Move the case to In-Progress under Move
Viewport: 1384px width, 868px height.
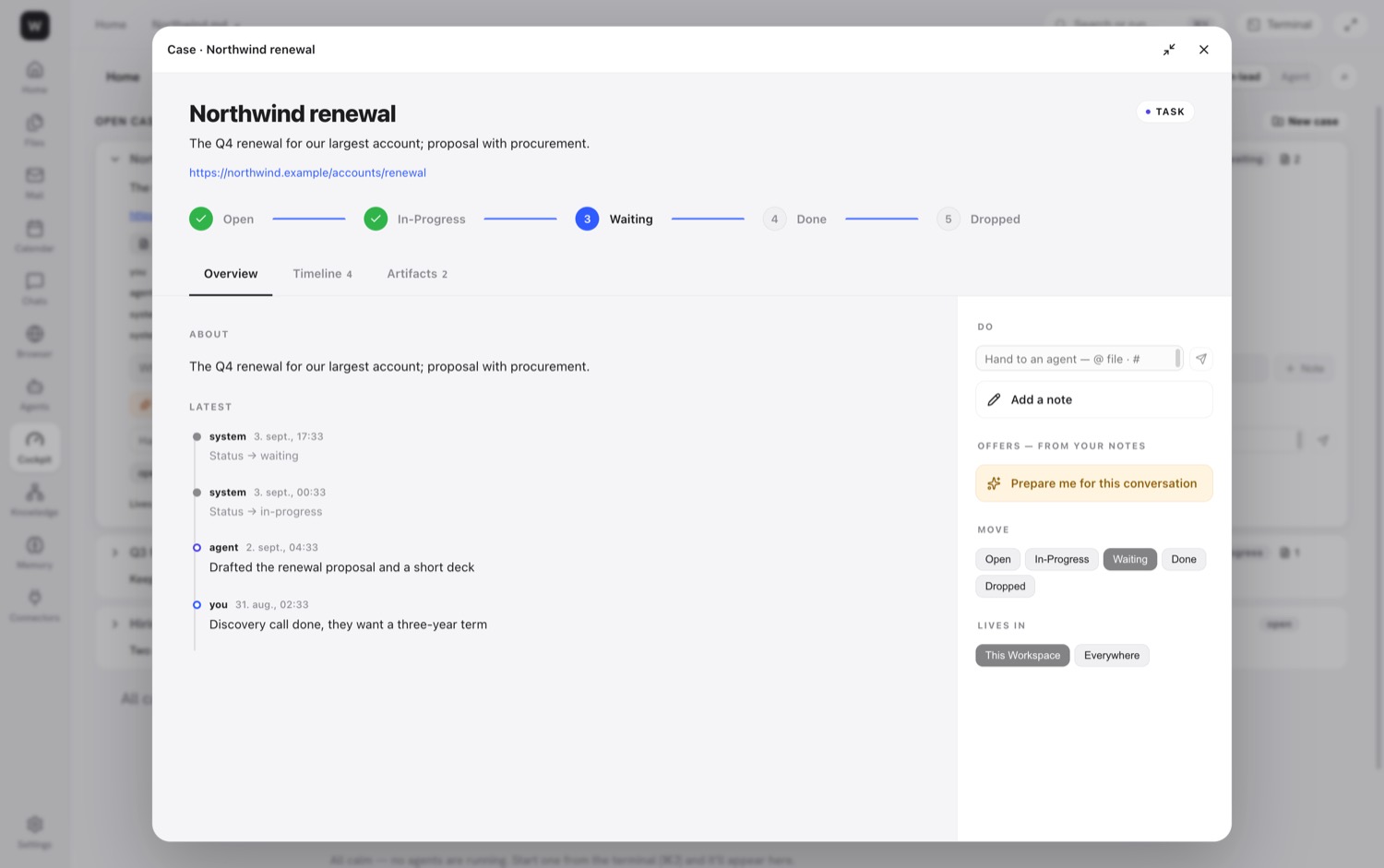tap(1061, 559)
